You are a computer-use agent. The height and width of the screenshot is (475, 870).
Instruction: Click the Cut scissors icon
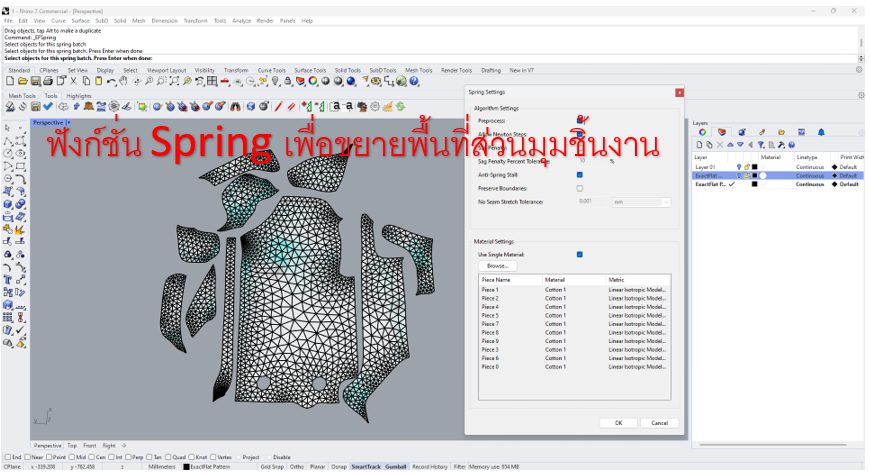[73, 82]
